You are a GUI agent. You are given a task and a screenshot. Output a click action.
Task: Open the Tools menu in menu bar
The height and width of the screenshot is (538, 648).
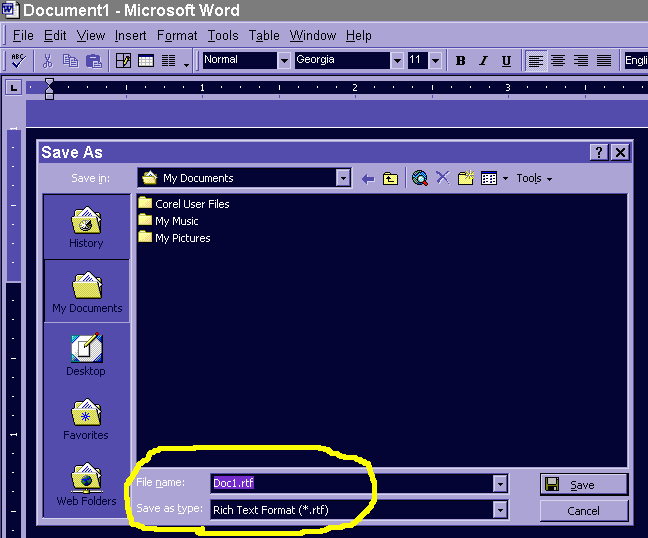(223, 36)
